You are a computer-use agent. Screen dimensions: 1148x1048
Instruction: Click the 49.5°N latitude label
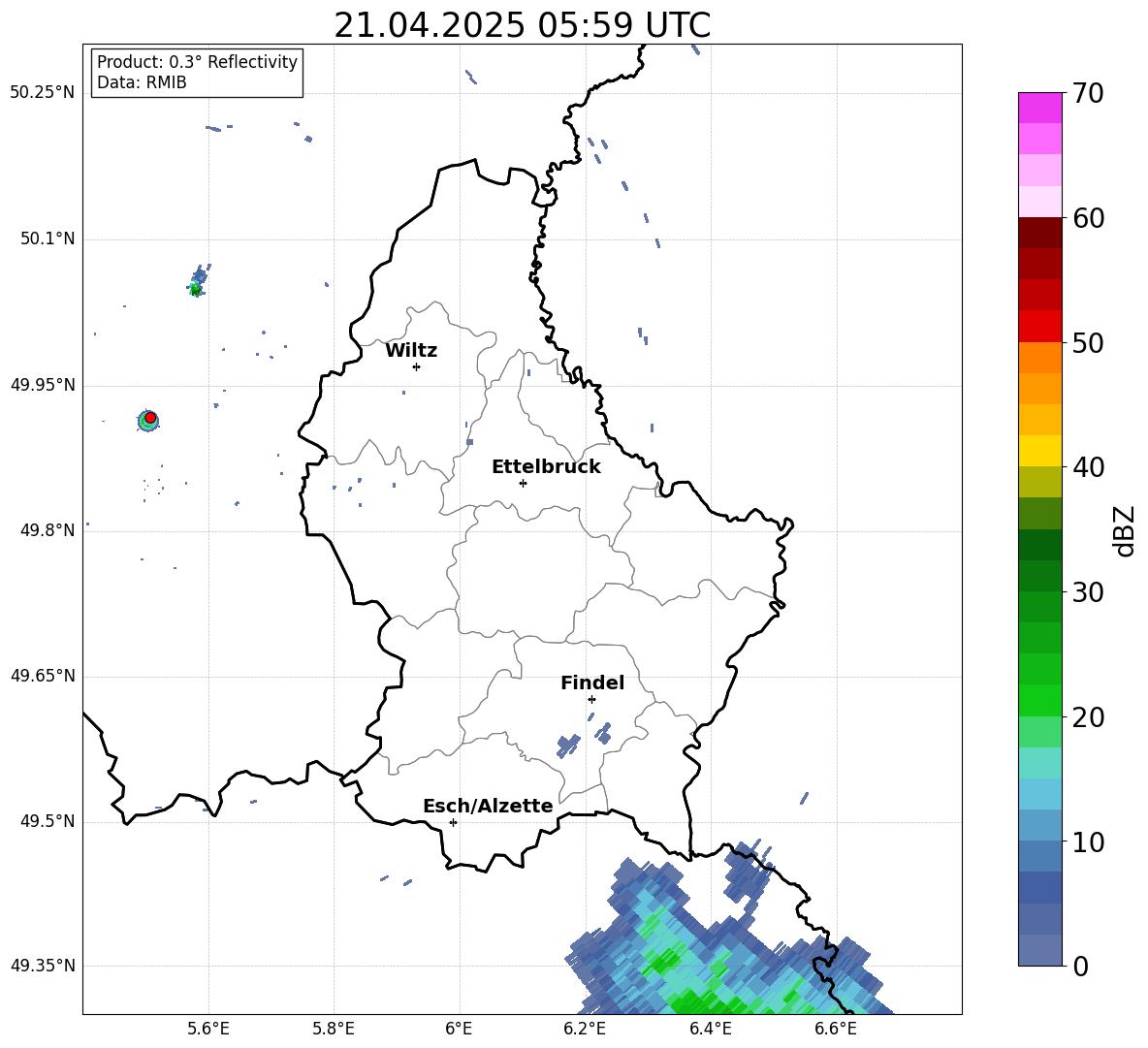pos(48,821)
